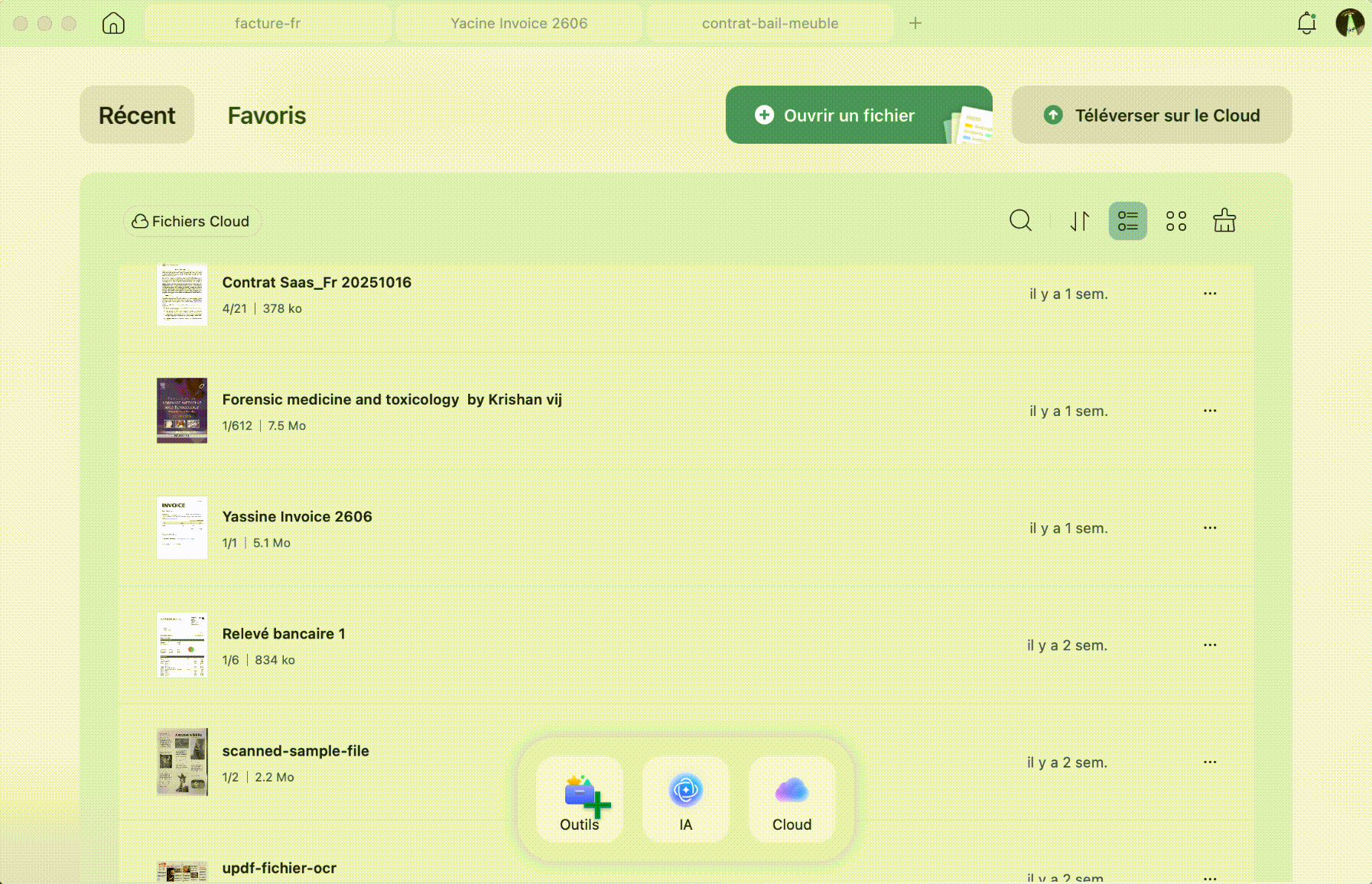This screenshot has width=1372, height=884.
Task: Open the Outils tools panel
Action: pyautogui.click(x=579, y=800)
